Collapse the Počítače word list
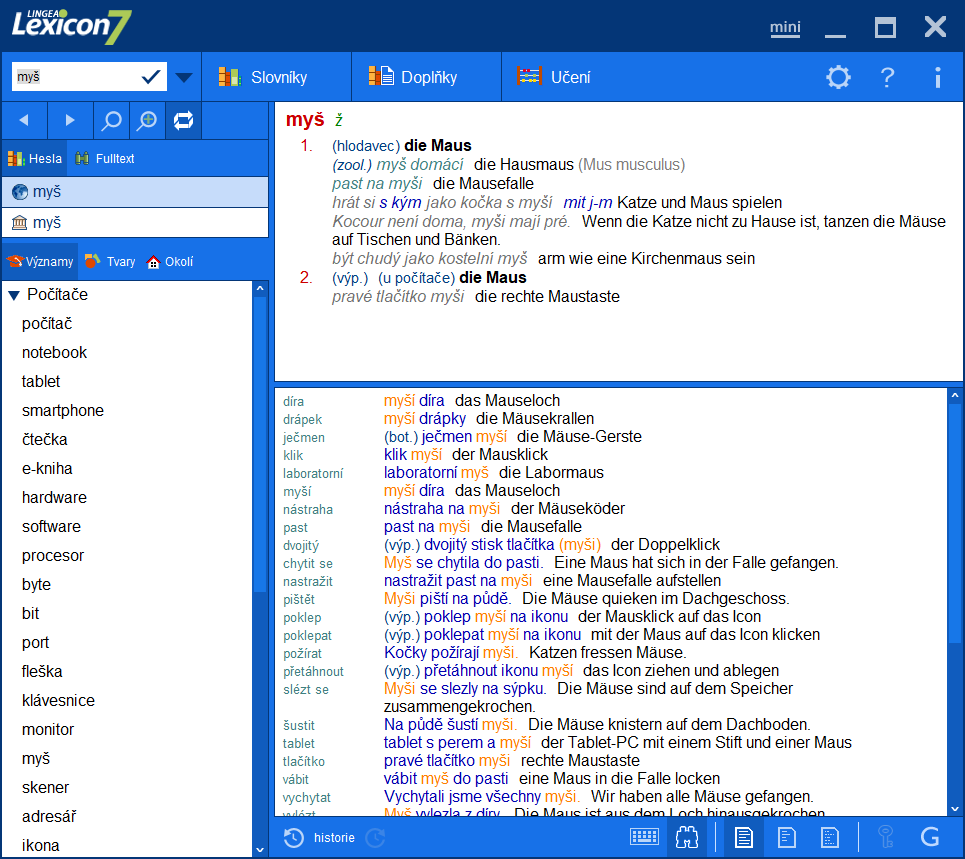Viewport: 965px width, 859px height. click(11, 294)
